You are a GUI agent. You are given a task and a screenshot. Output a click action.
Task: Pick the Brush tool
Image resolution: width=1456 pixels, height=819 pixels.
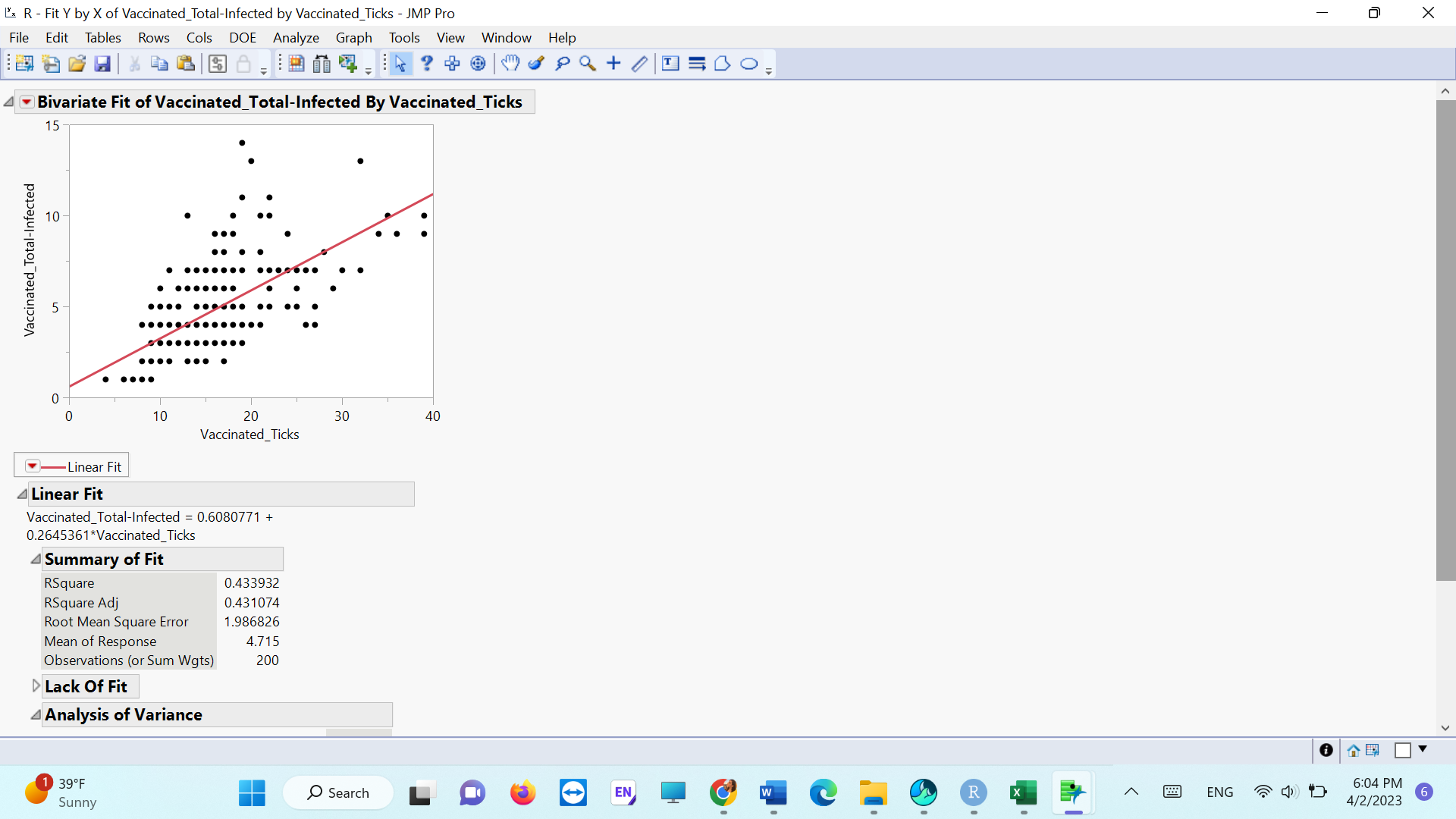536,64
